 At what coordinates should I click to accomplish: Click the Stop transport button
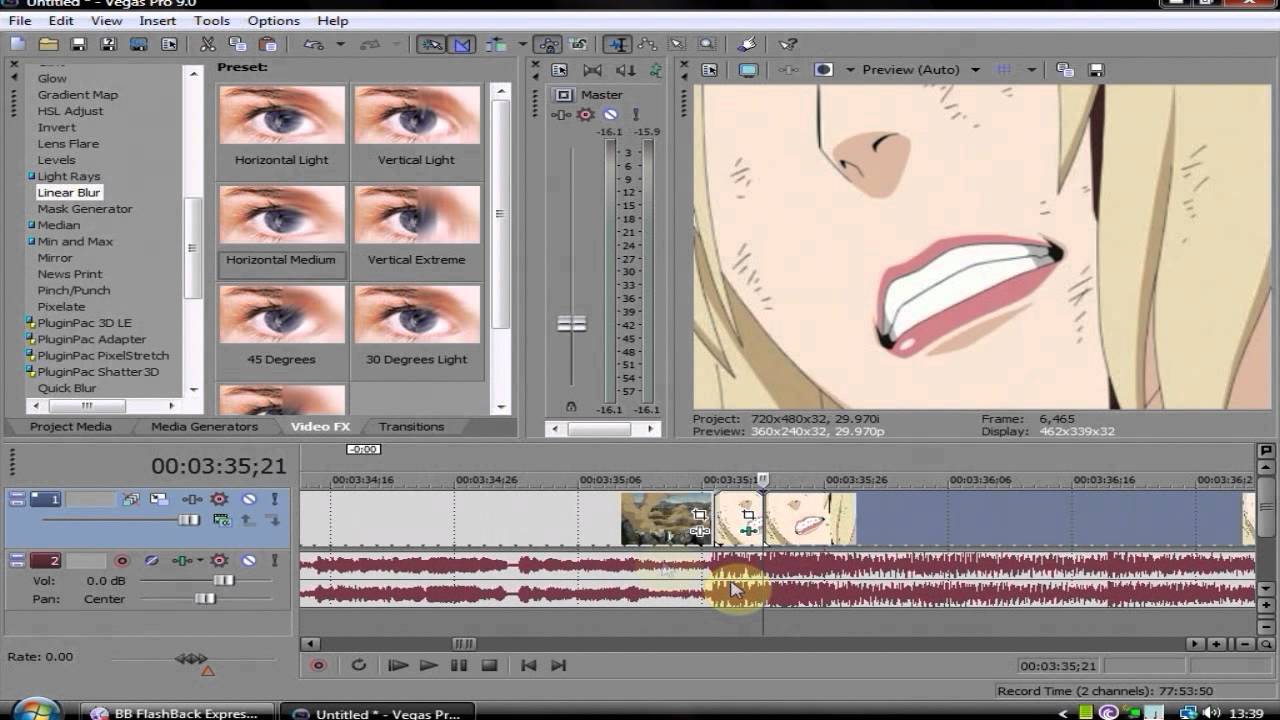click(489, 665)
